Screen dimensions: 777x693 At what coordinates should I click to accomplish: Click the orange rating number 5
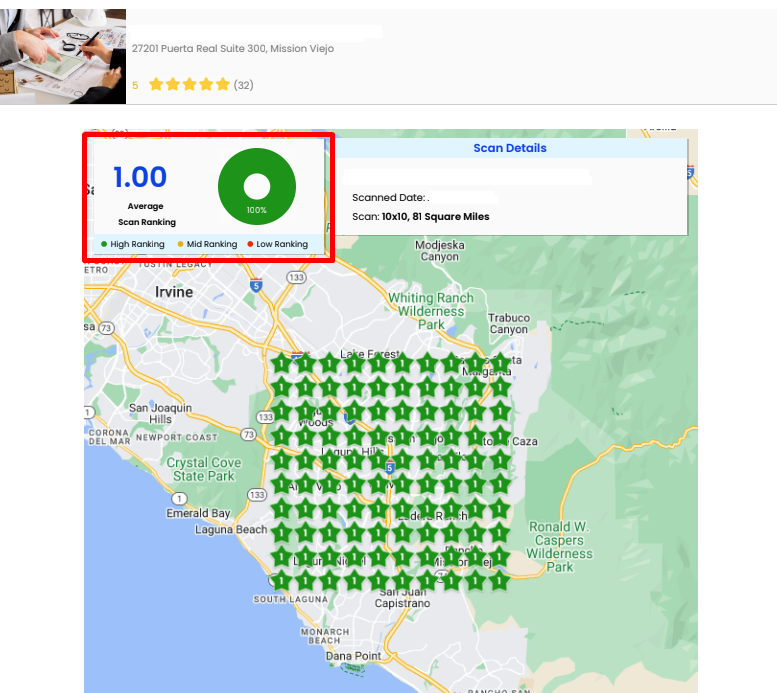click(x=135, y=85)
